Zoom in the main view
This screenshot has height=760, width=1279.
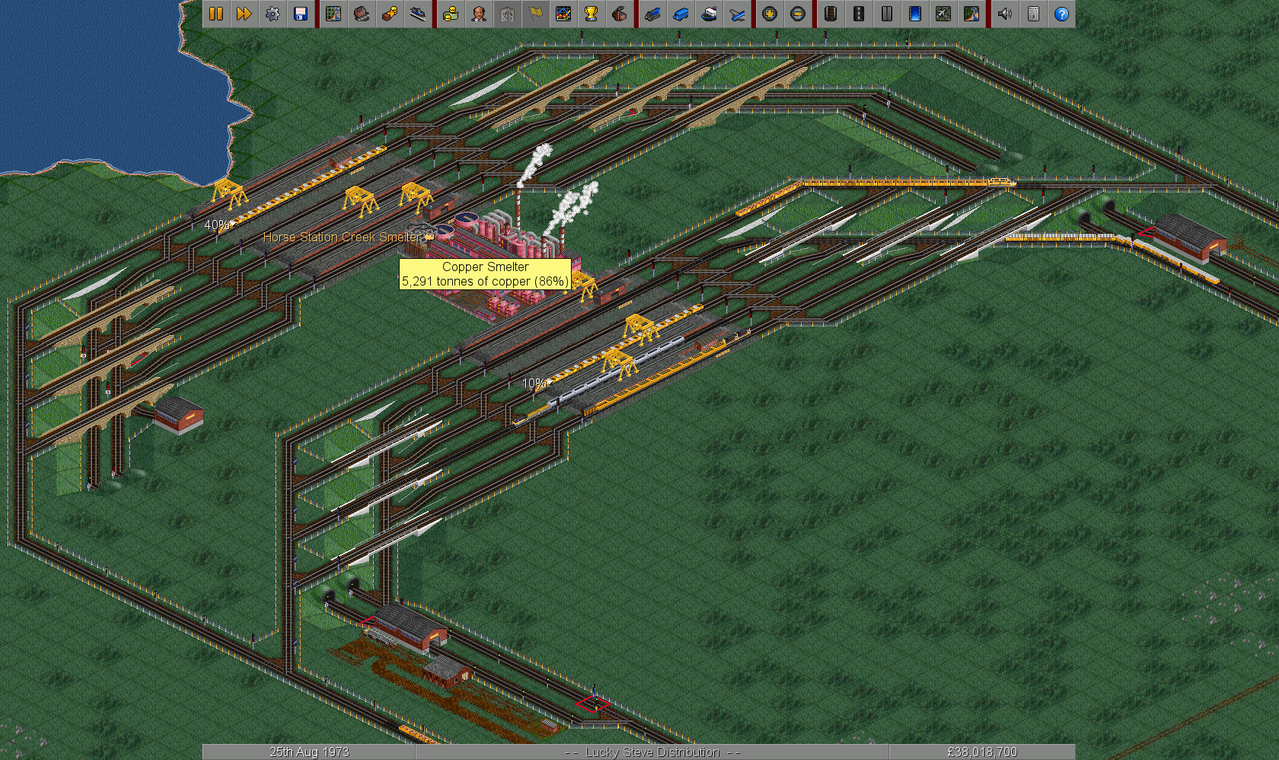pos(770,14)
